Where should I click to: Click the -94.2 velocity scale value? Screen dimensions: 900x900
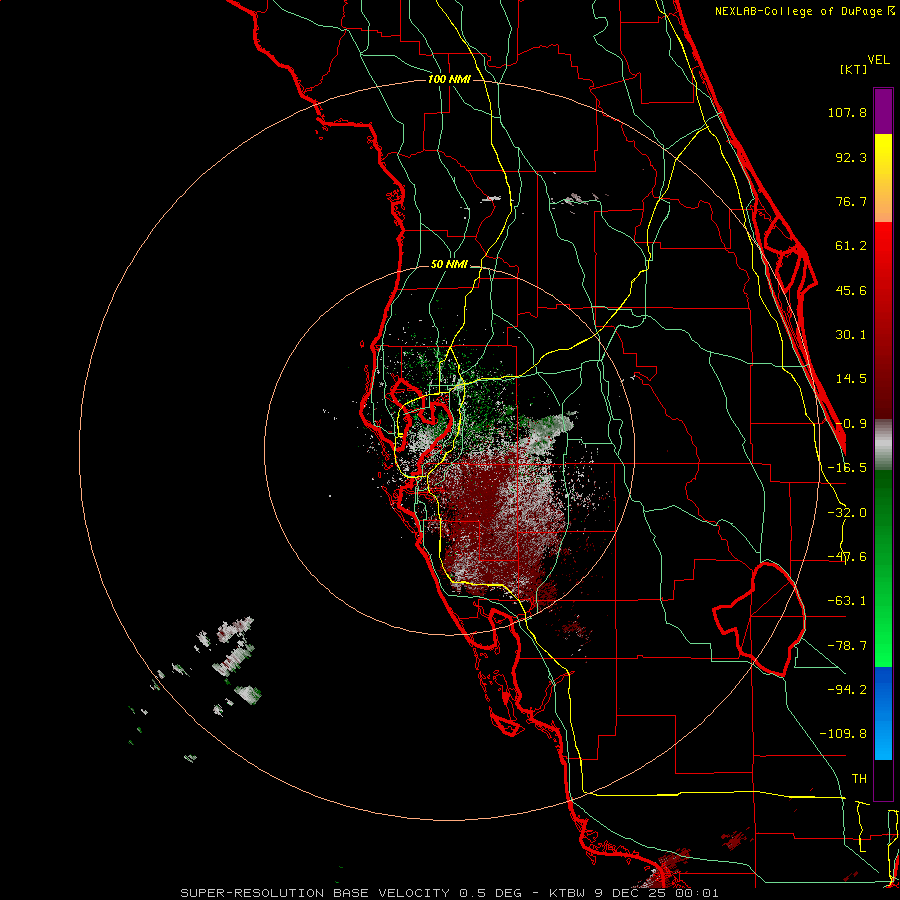point(847,689)
